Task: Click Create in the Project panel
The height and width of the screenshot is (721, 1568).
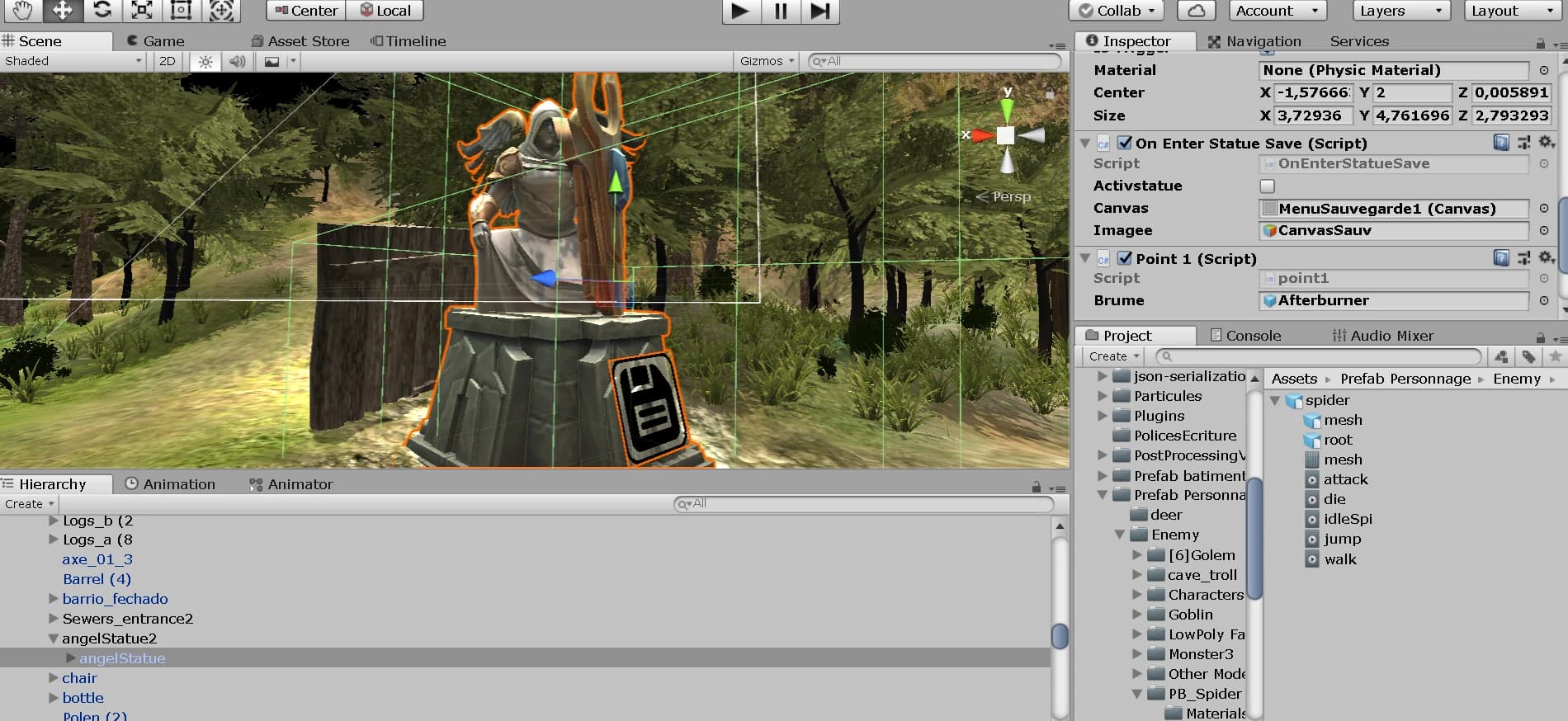Action: pyautogui.click(x=1113, y=356)
